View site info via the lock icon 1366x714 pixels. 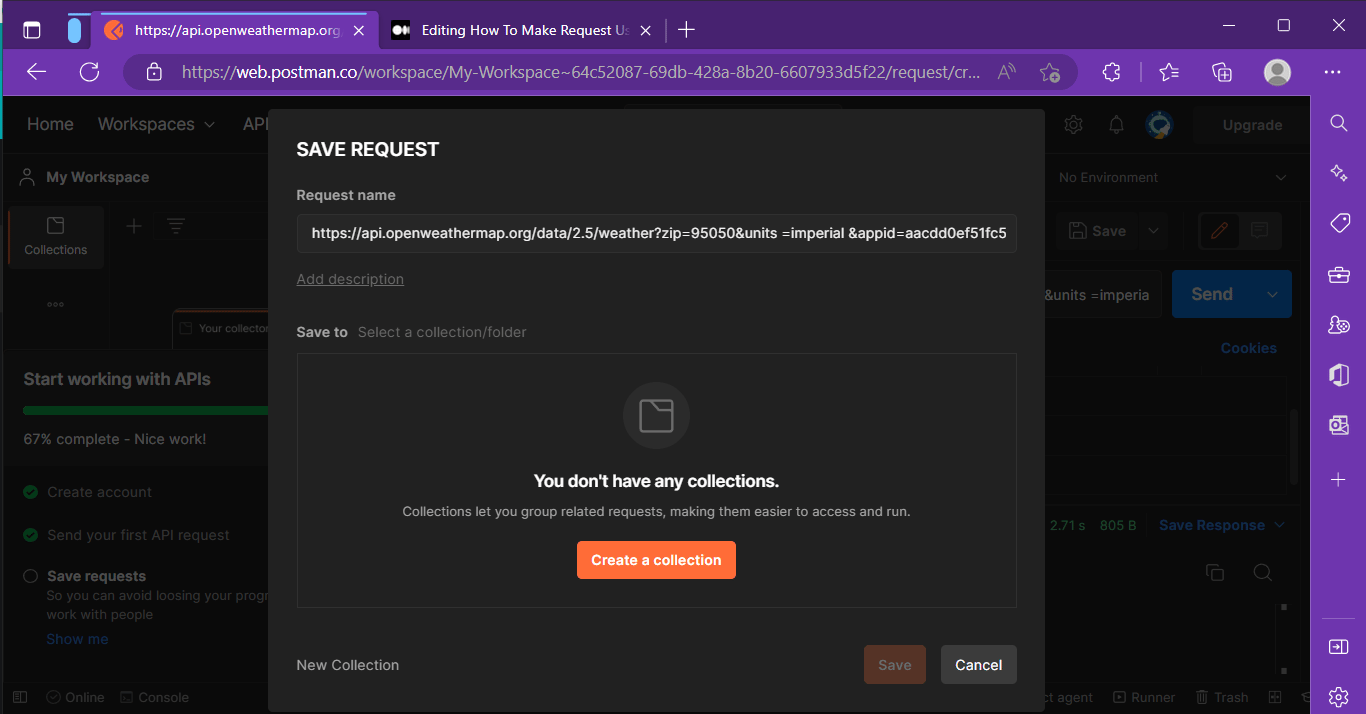tap(154, 72)
